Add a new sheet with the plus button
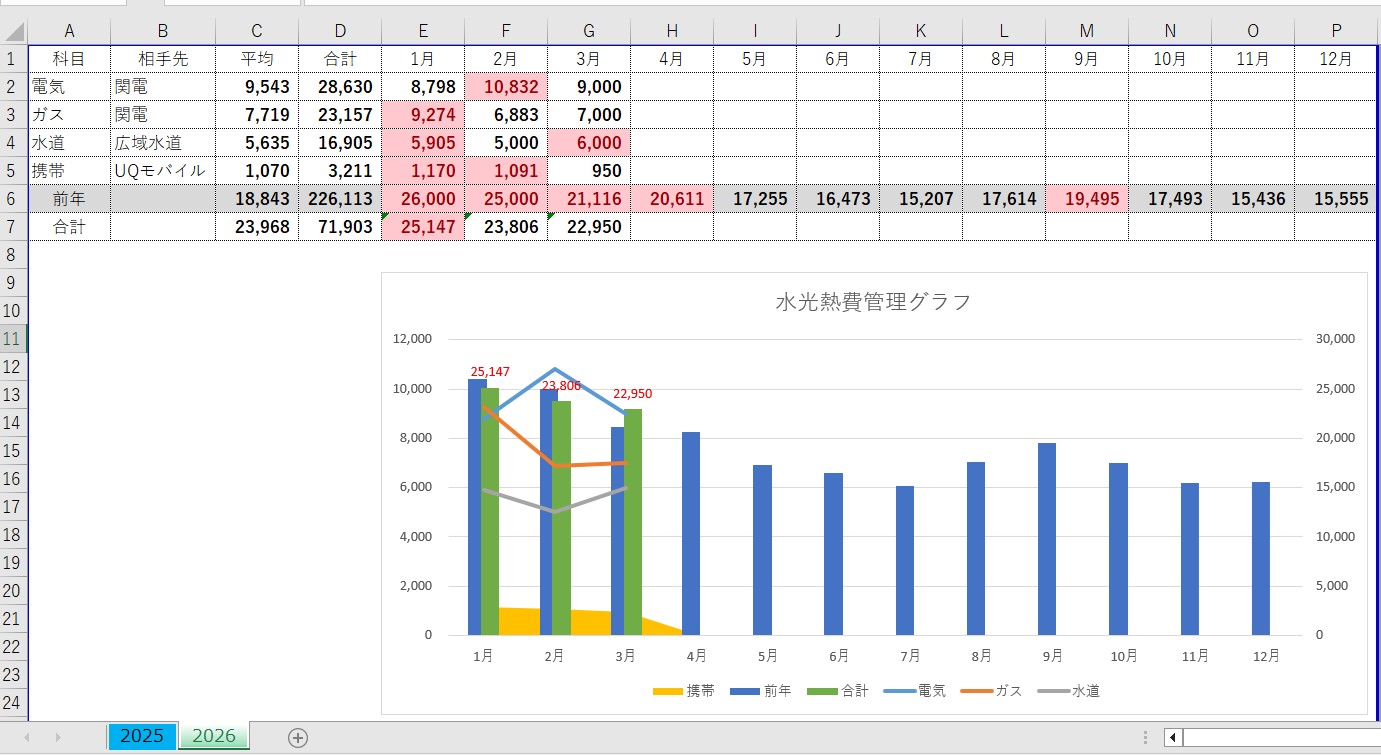This screenshot has width=1381, height=755. coord(297,737)
